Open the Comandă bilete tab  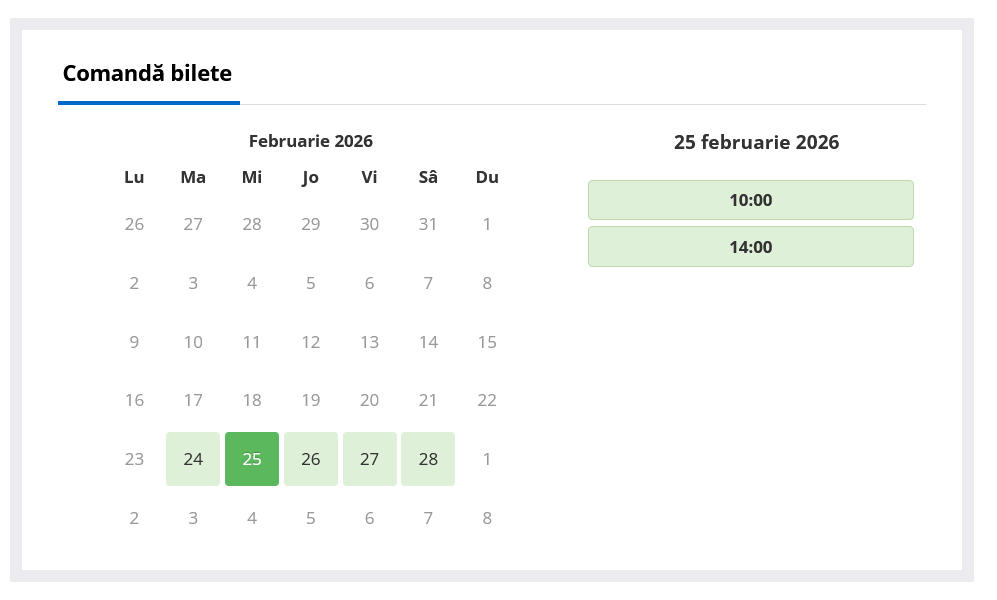147,73
